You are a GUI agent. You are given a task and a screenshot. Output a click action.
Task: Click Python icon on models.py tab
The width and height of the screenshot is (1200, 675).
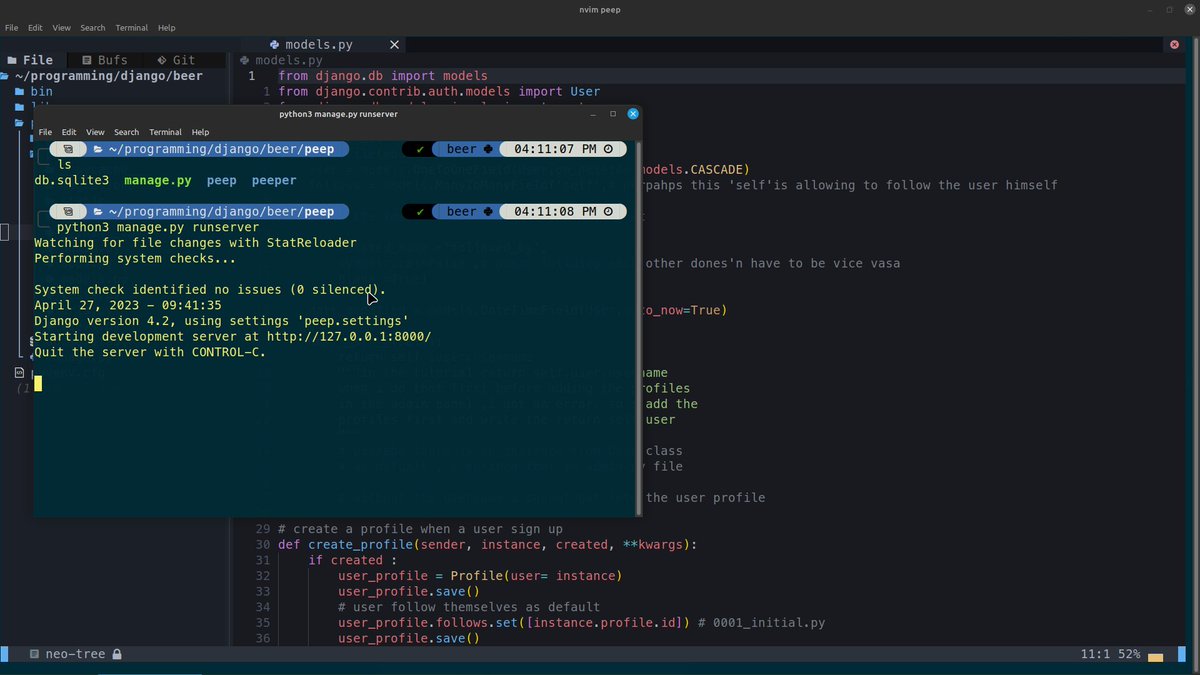(x=275, y=45)
